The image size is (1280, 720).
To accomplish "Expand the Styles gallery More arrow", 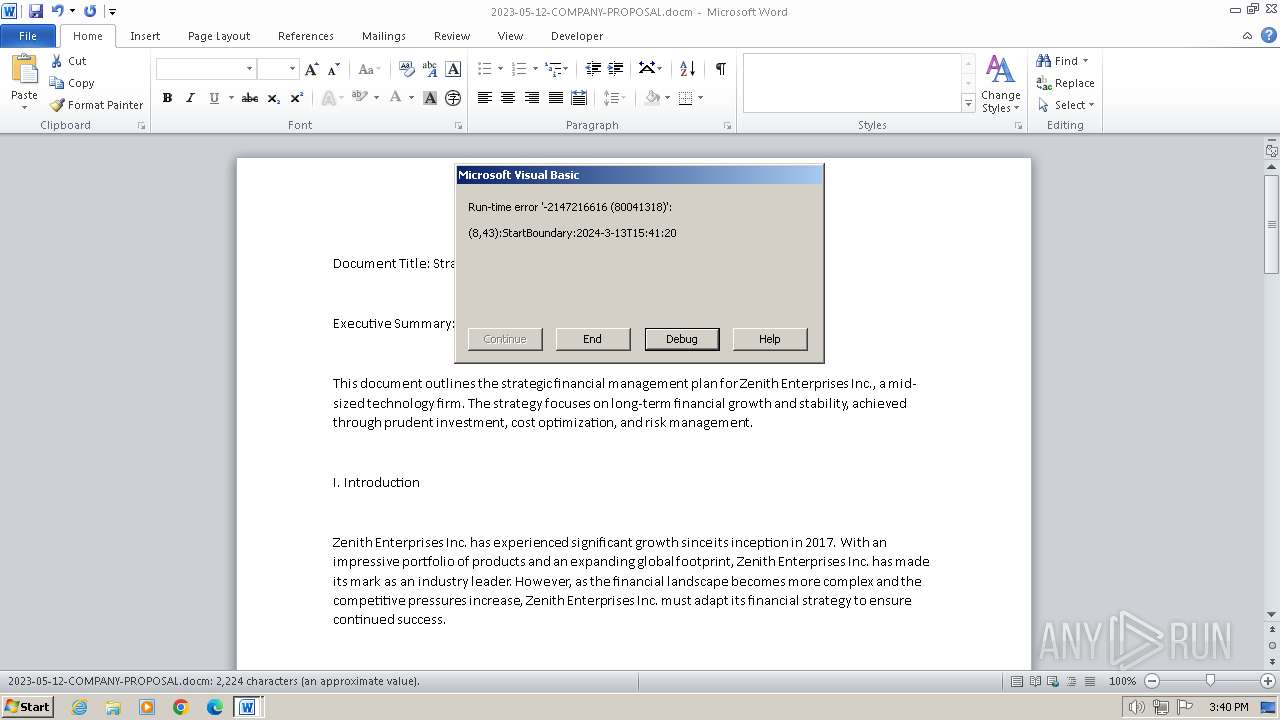I will pyautogui.click(x=968, y=103).
